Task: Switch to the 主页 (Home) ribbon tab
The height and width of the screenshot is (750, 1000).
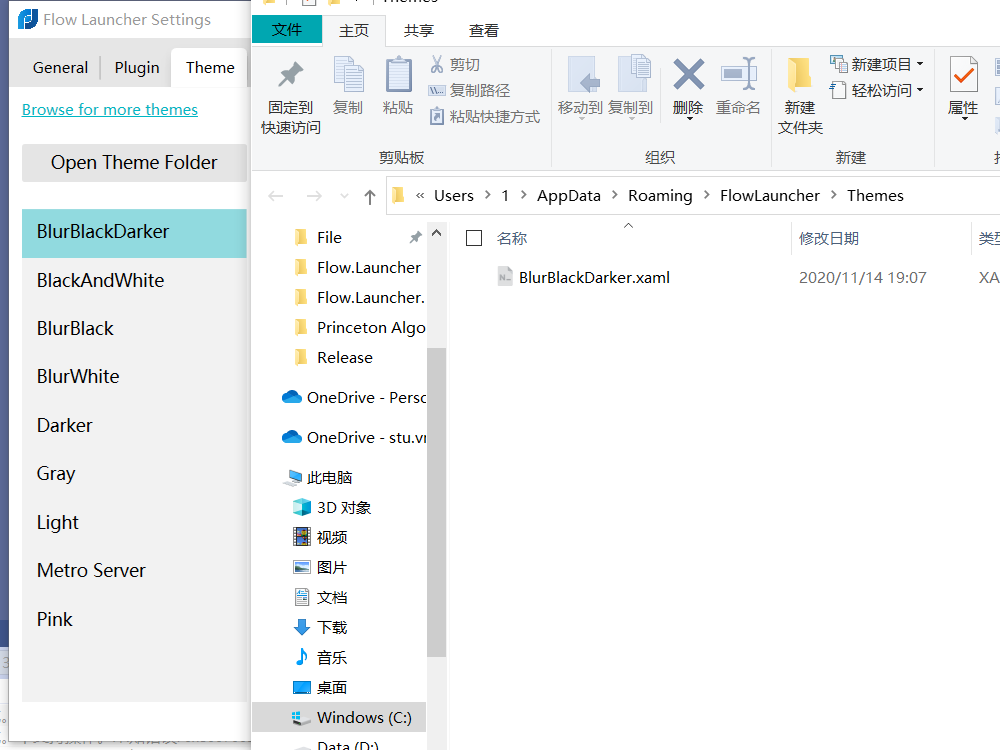Action: 354,31
